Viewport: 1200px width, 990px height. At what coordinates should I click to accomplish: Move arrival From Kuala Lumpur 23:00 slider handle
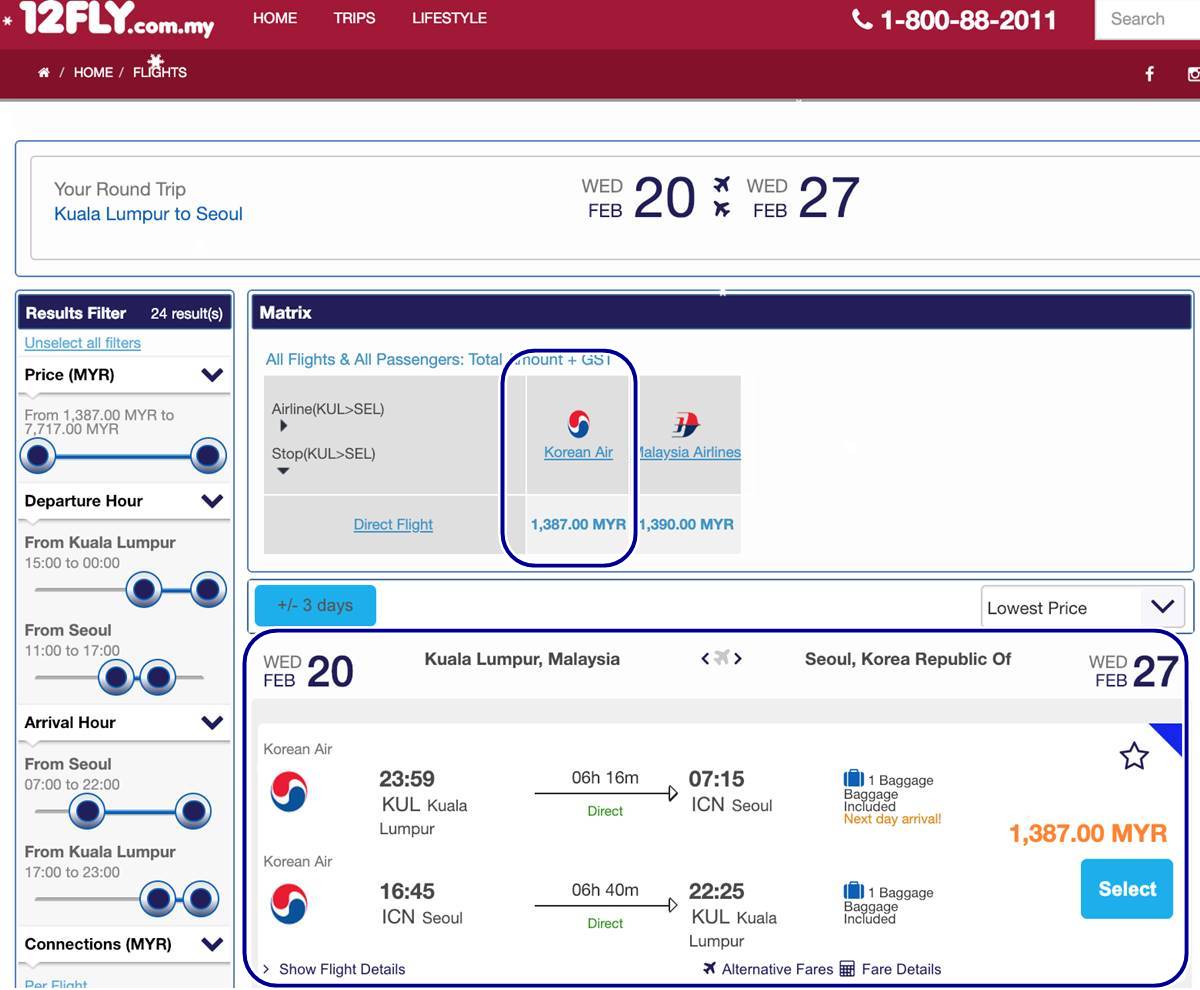(x=200, y=898)
